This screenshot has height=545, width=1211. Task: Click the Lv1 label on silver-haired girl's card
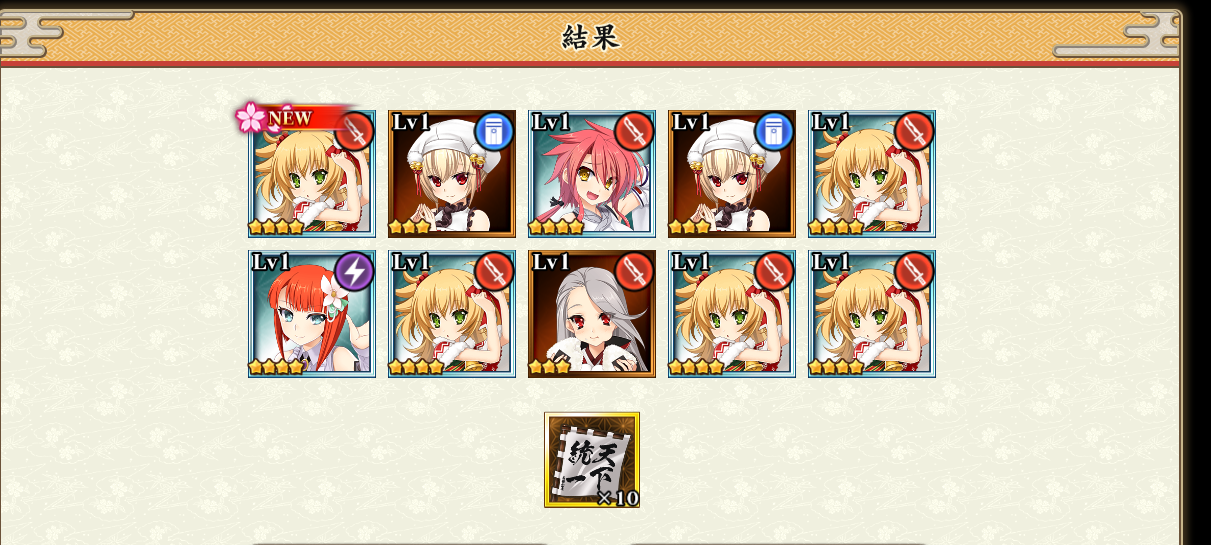pos(551,262)
